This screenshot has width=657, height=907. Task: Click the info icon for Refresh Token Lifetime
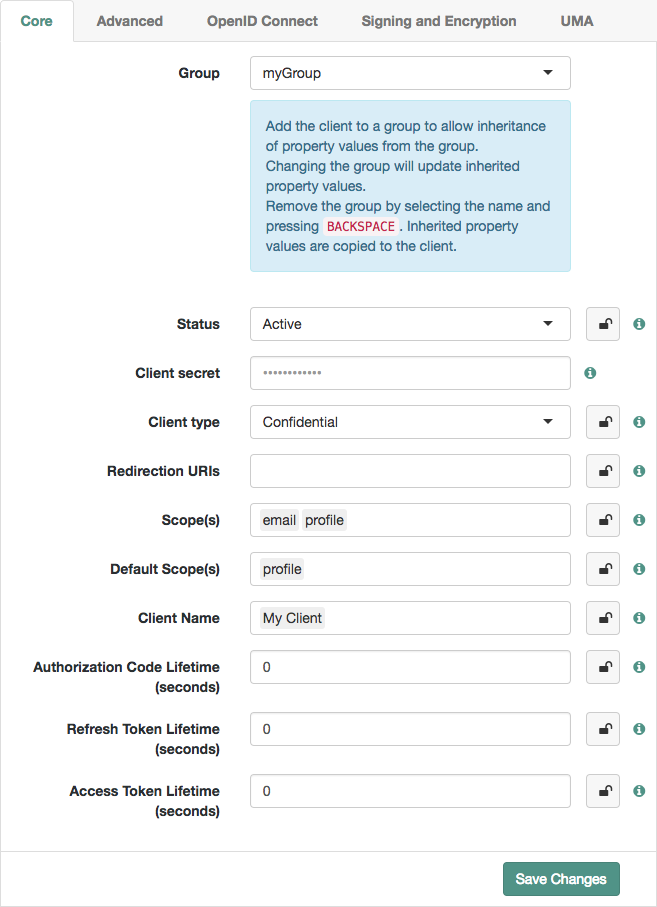point(638,729)
